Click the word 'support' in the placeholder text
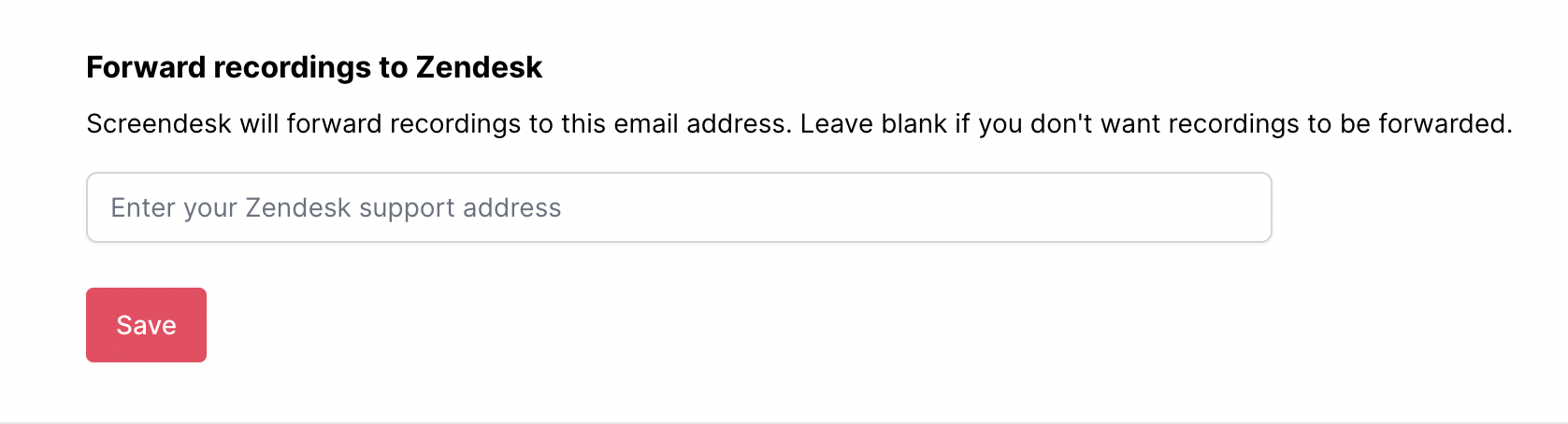 point(407,208)
